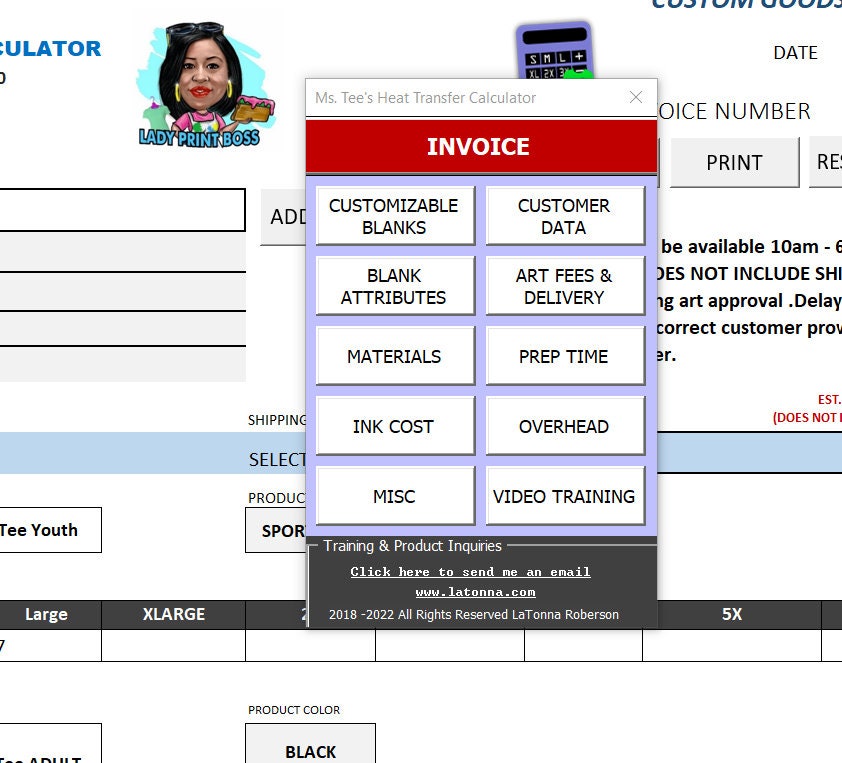Close the Heat Transfer Calculator dialog

click(635, 97)
